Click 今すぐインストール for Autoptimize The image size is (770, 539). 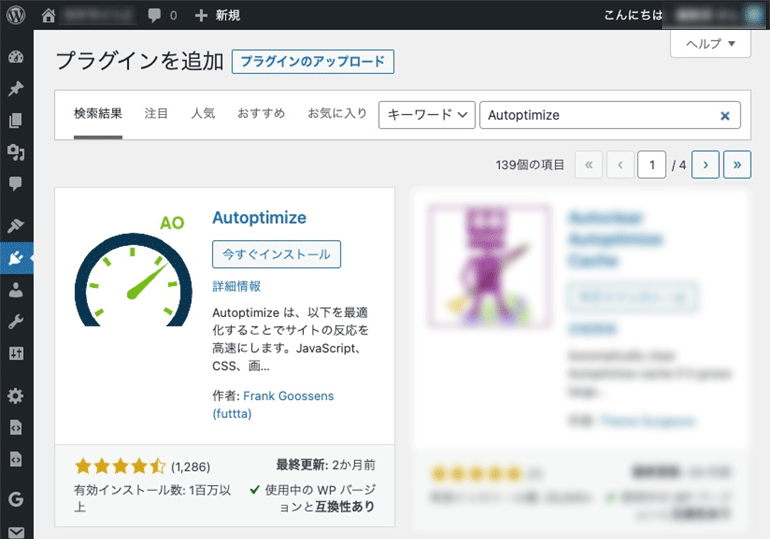coord(276,254)
